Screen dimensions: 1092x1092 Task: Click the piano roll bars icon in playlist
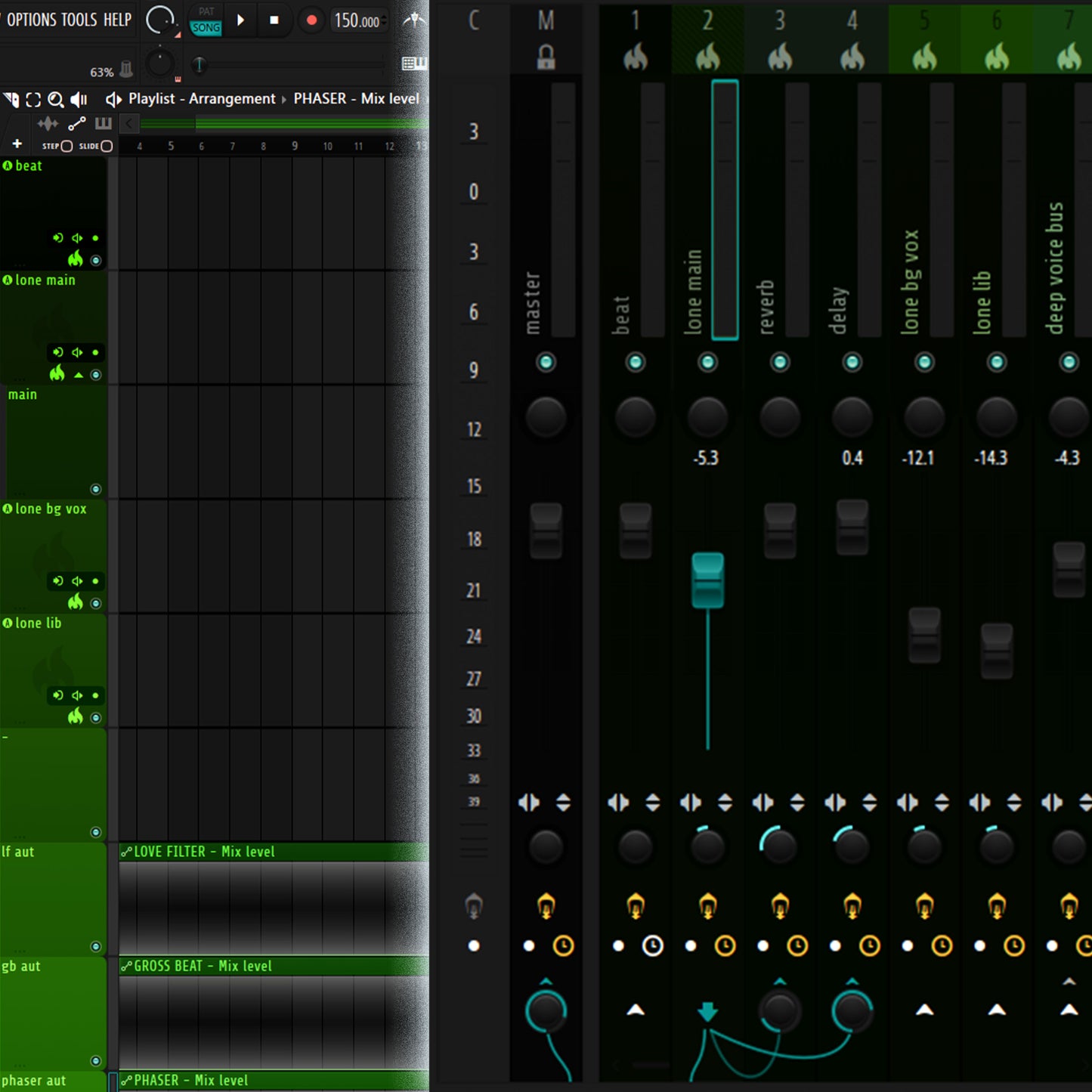104,124
